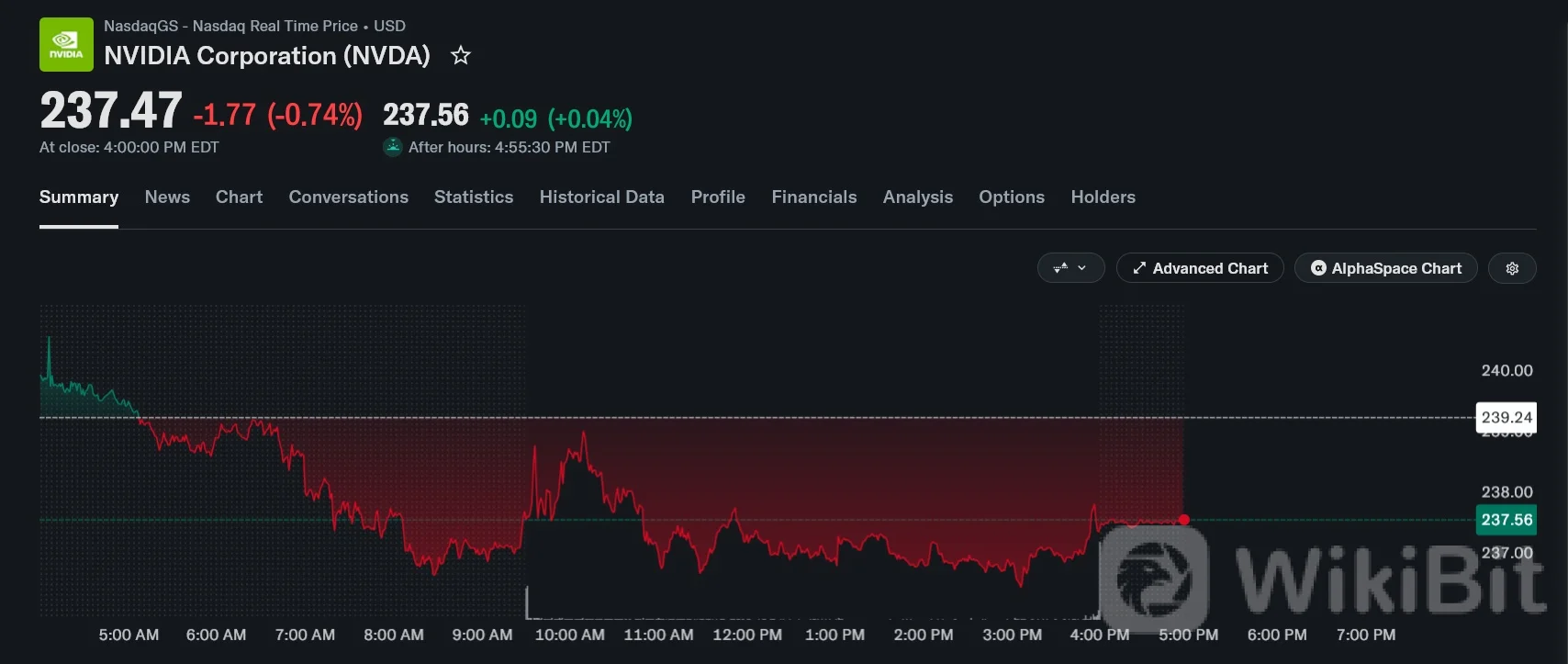
Task: Click the NasdaqGS real time price text
Action: (254, 26)
